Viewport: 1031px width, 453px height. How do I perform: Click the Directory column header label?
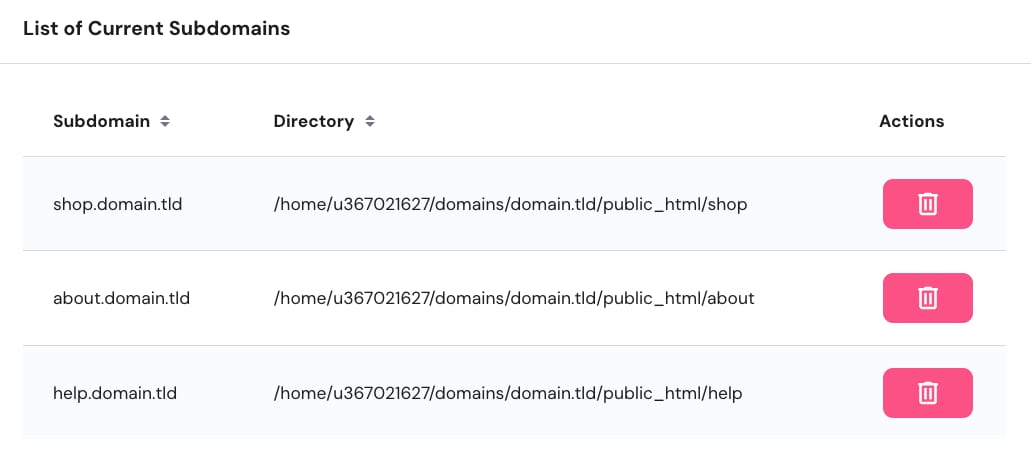313,121
